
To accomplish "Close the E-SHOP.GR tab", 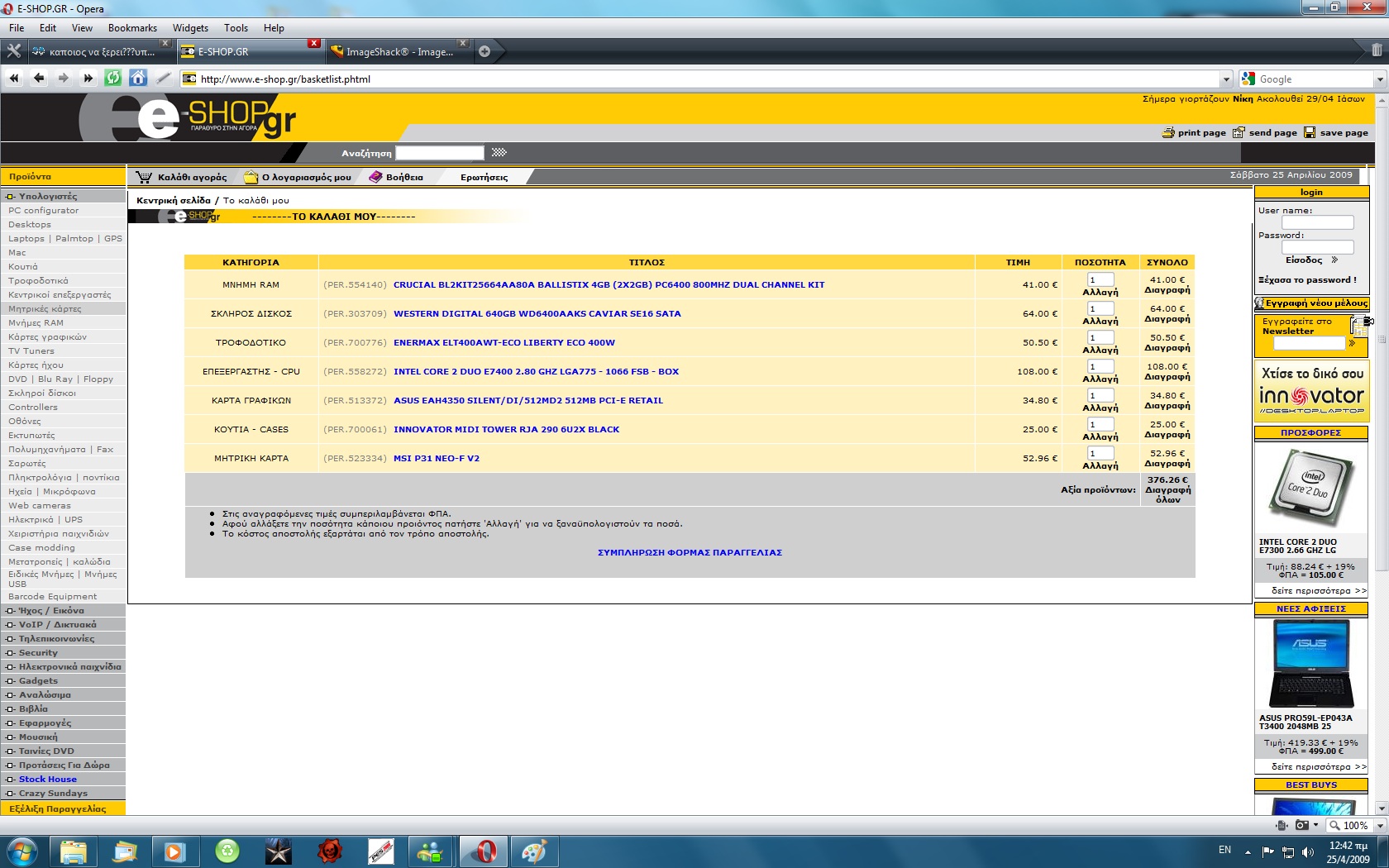I will click(313, 43).
